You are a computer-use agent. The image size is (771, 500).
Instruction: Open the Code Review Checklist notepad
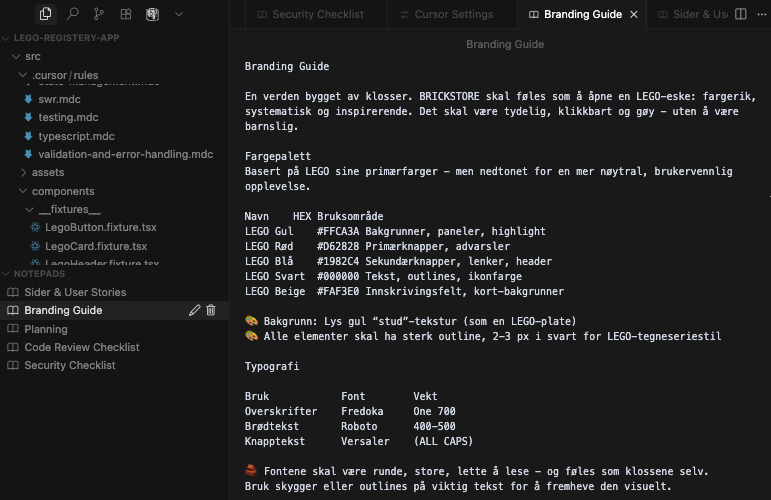point(82,348)
